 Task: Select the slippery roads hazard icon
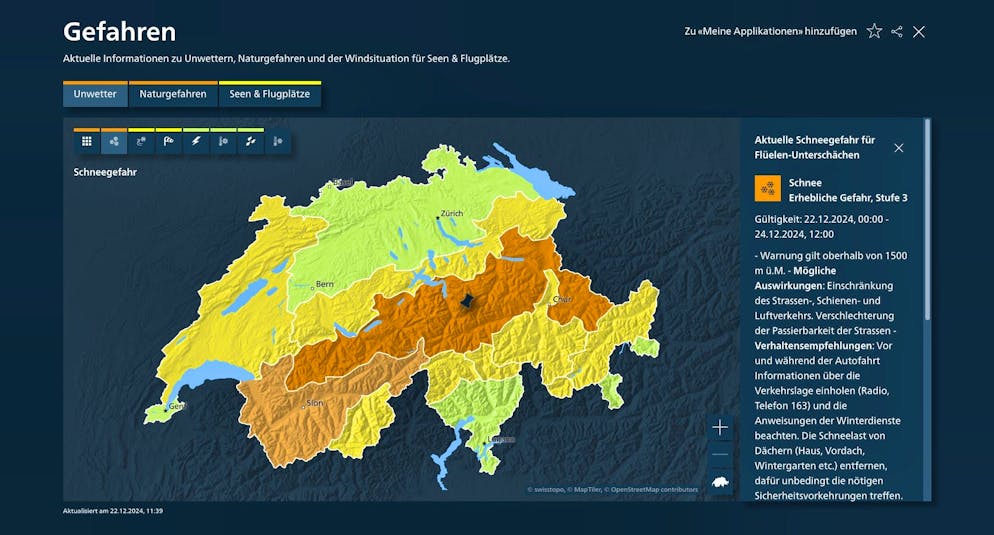141,142
